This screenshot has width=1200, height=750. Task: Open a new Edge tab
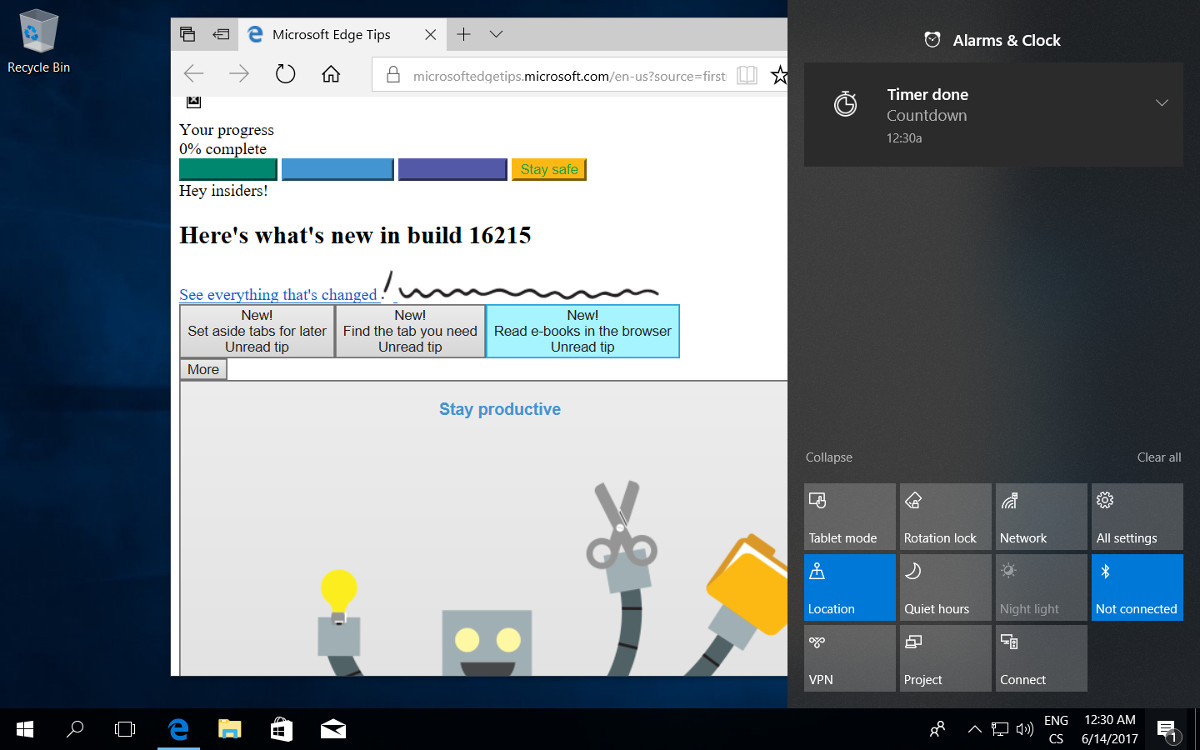[x=463, y=34]
